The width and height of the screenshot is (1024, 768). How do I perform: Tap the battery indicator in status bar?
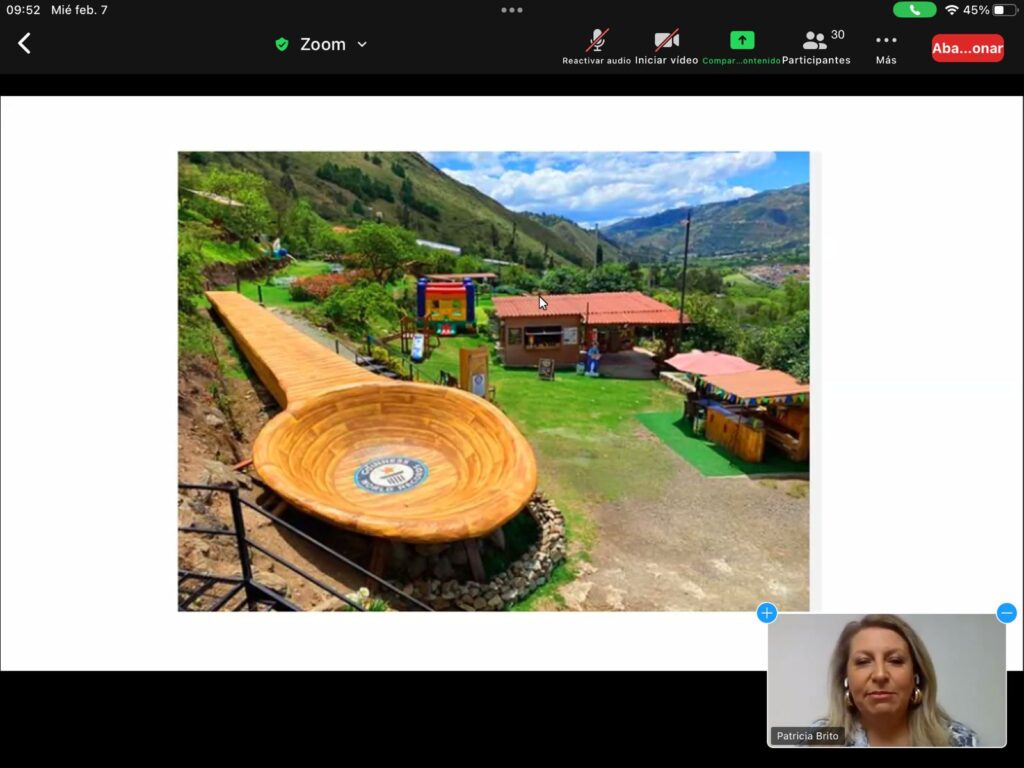tap(1004, 10)
